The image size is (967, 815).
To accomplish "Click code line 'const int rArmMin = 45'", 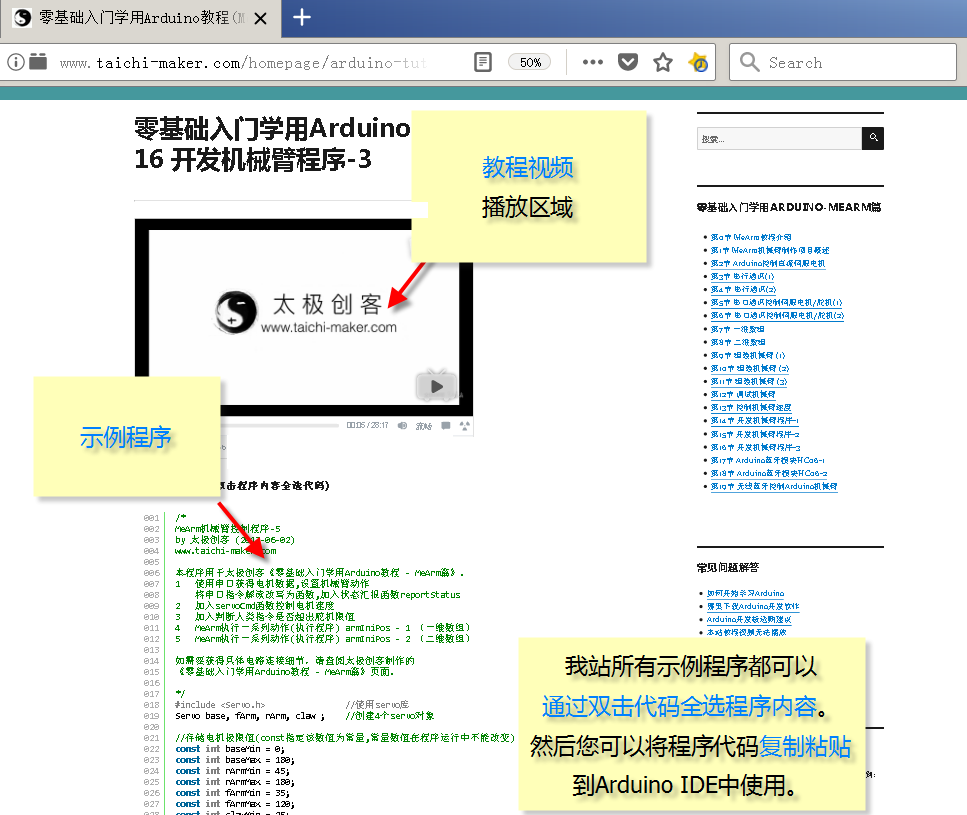I will tap(232, 771).
